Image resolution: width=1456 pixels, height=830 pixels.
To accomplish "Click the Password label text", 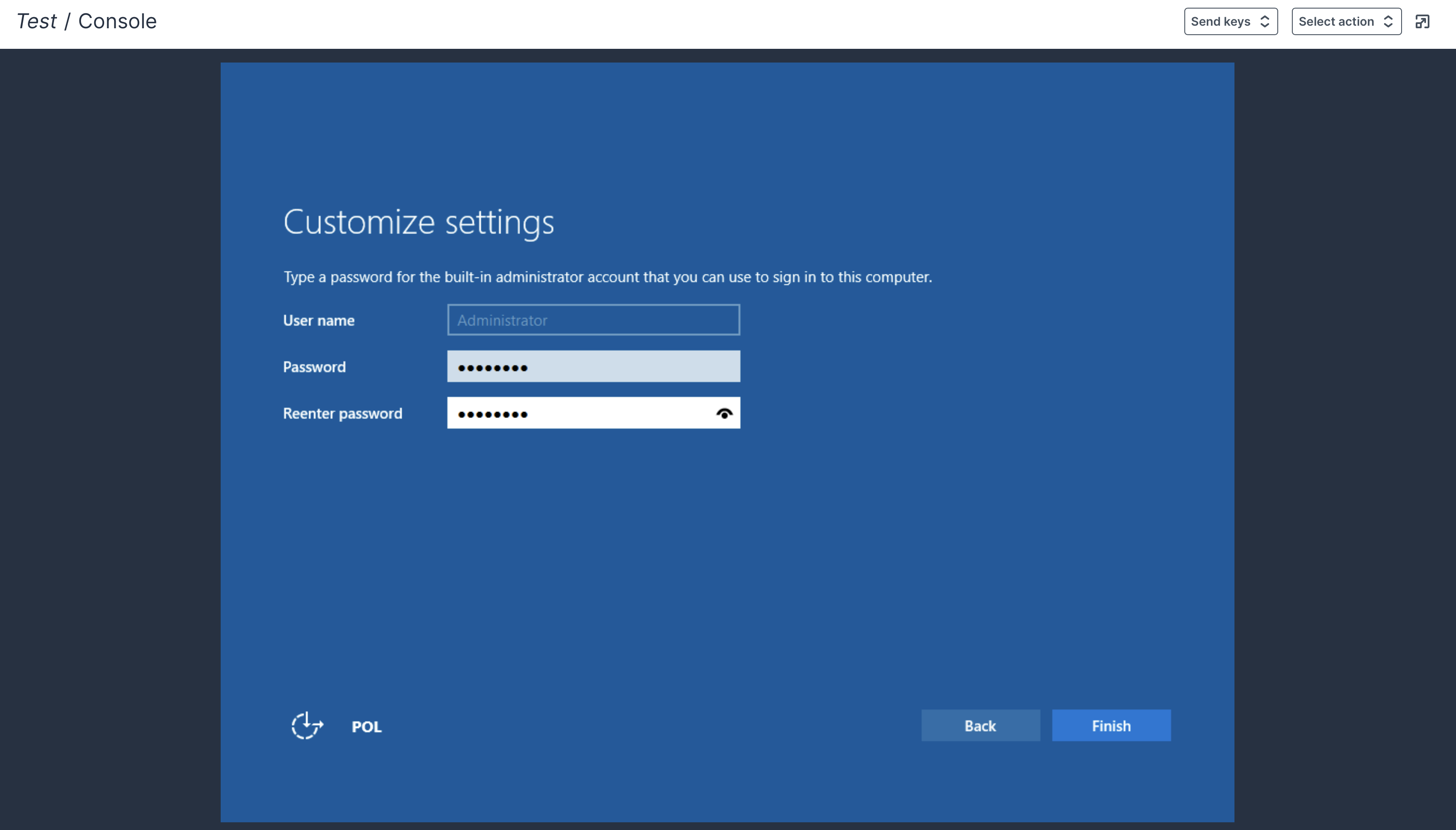I will (314, 367).
